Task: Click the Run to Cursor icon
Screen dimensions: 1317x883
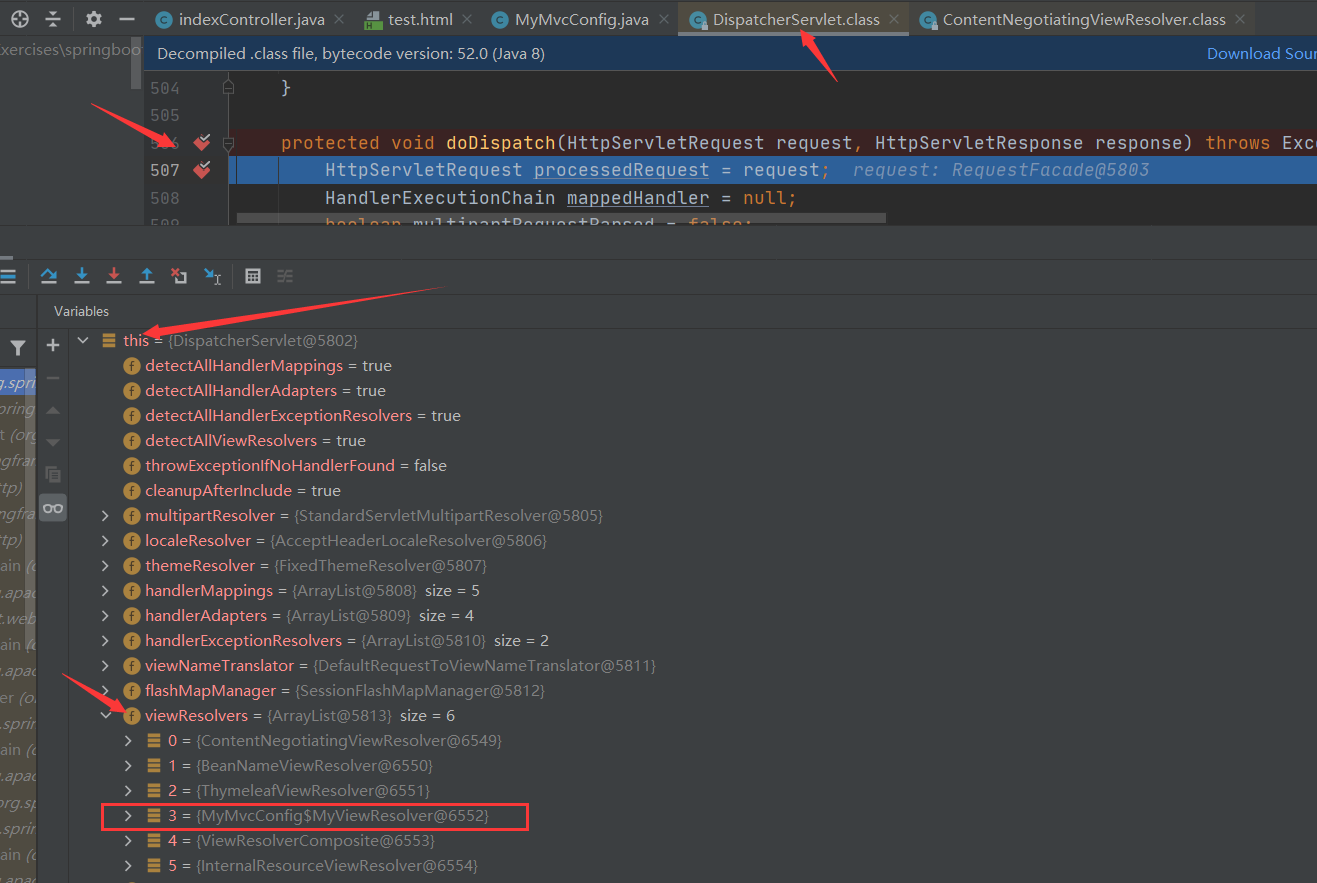Action: coord(212,275)
